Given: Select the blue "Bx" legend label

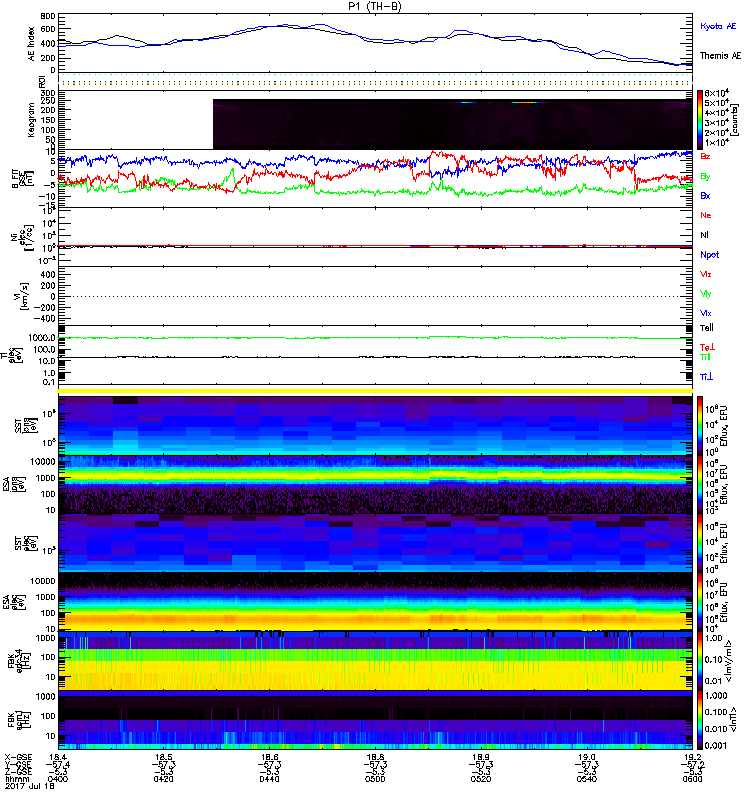Looking at the screenshot, I should [705, 195].
